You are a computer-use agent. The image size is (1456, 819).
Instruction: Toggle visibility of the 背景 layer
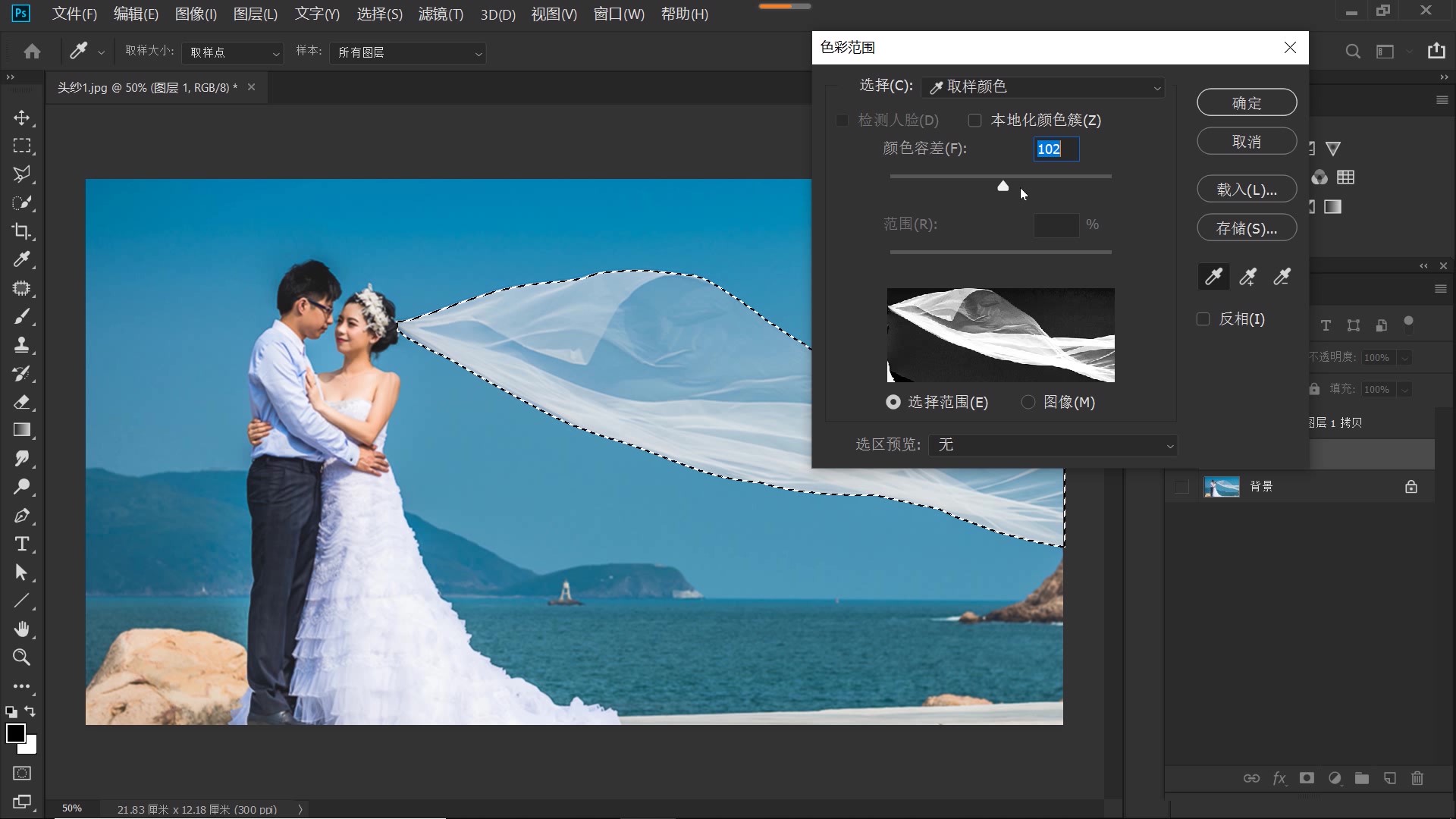click(x=1181, y=487)
